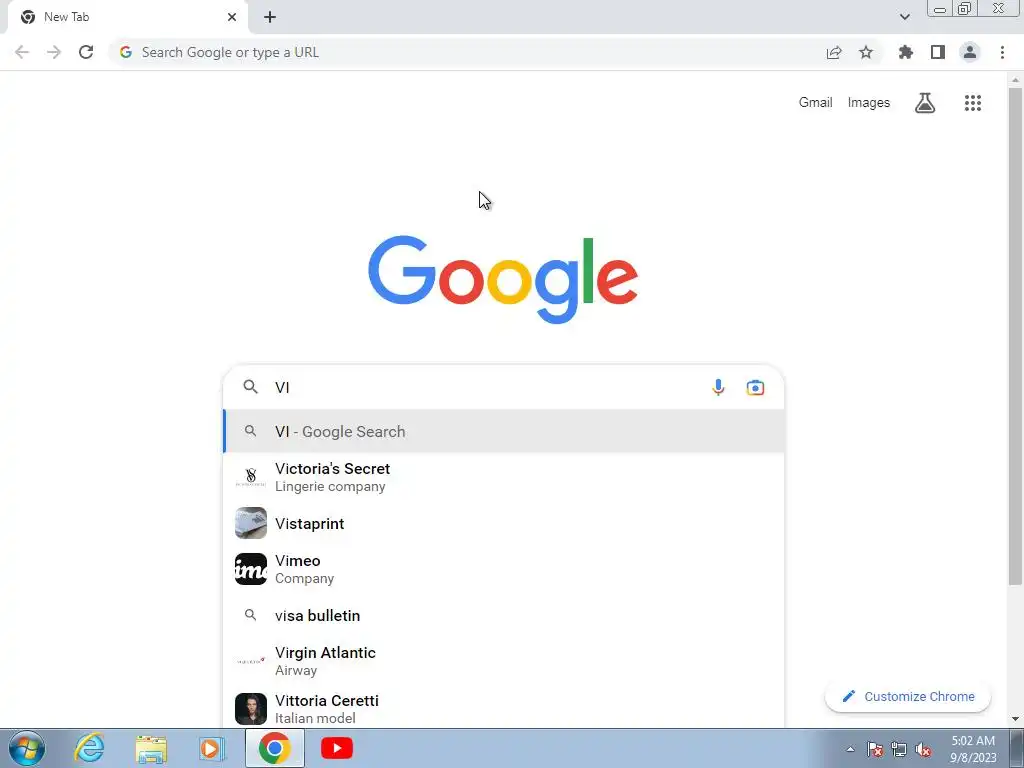Click the Vimeo logo thumbnail

tap(251, 569)
